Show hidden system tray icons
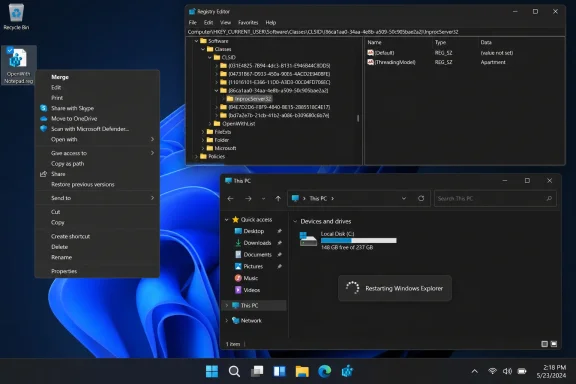576x384 pixels. (x=475, y=371)
